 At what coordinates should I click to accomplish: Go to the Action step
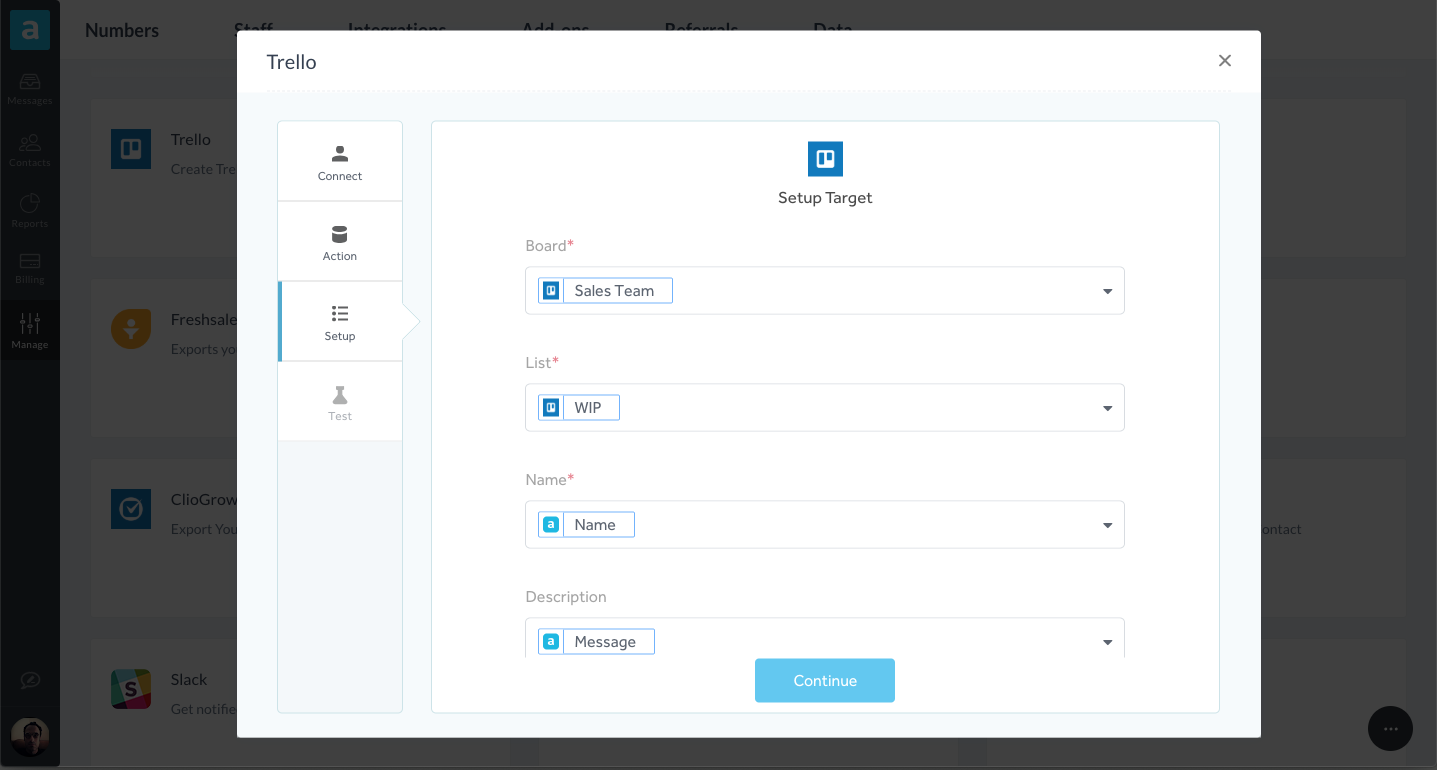[x=340, y=242]
